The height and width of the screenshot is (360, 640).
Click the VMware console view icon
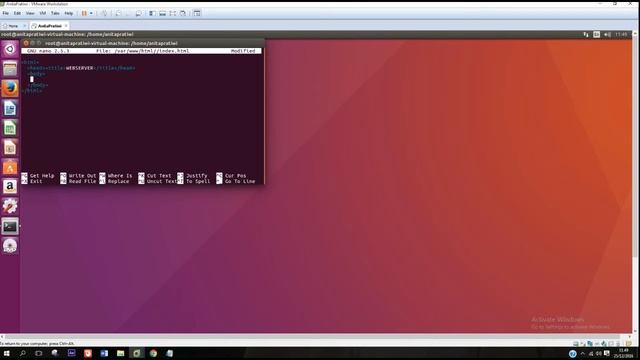tap(197, 13)
